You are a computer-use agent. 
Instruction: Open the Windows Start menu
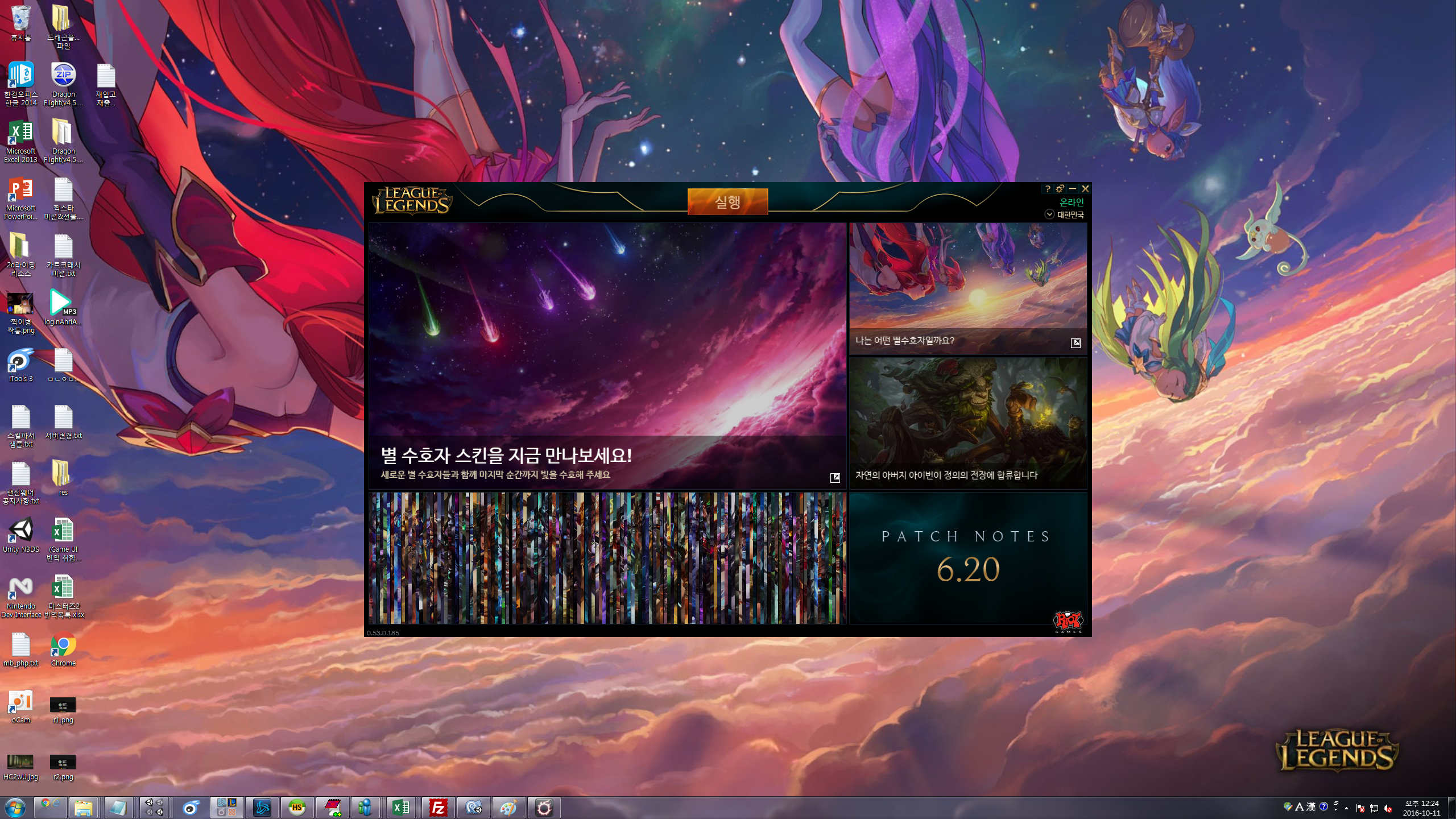(15, 808)
